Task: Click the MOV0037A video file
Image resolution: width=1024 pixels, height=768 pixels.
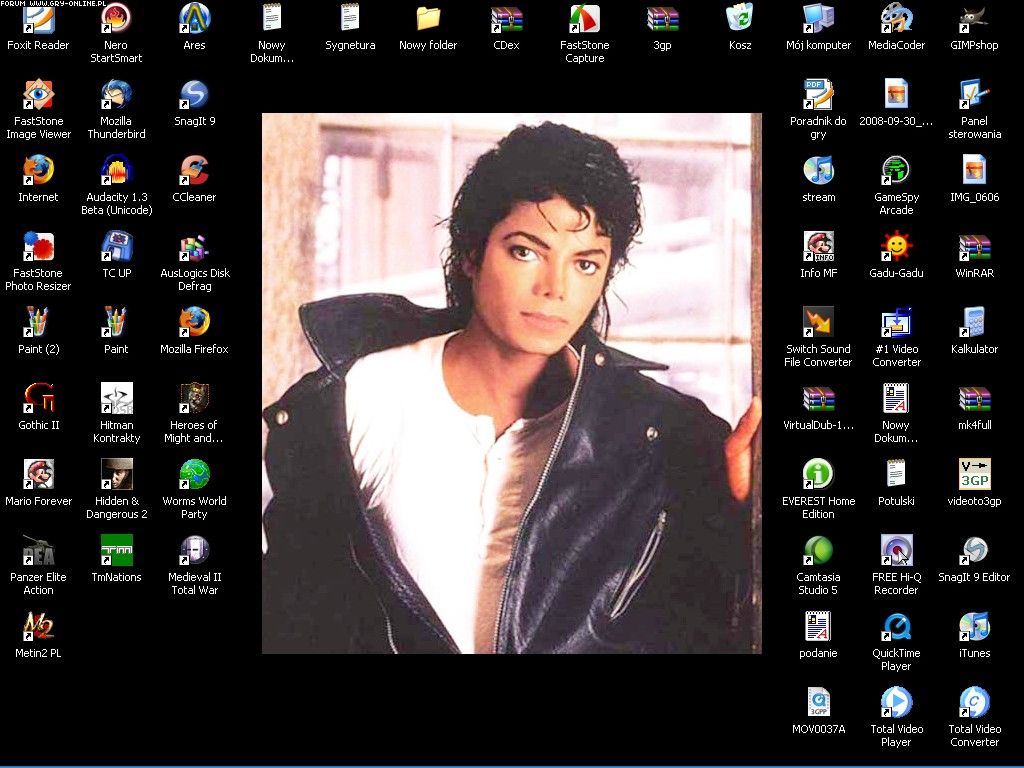Action: (818, 703)
